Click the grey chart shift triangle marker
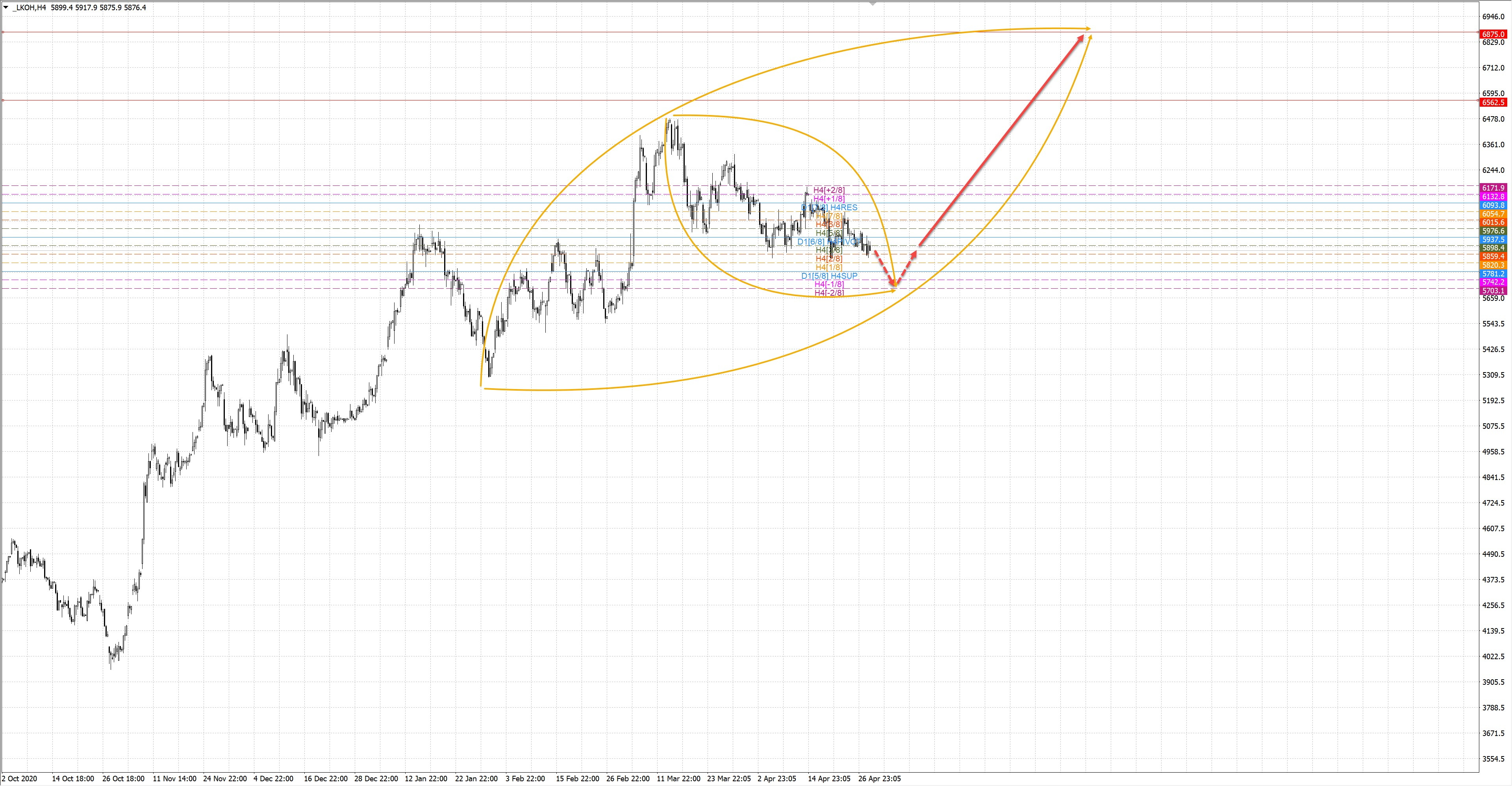 coord(873,4)
